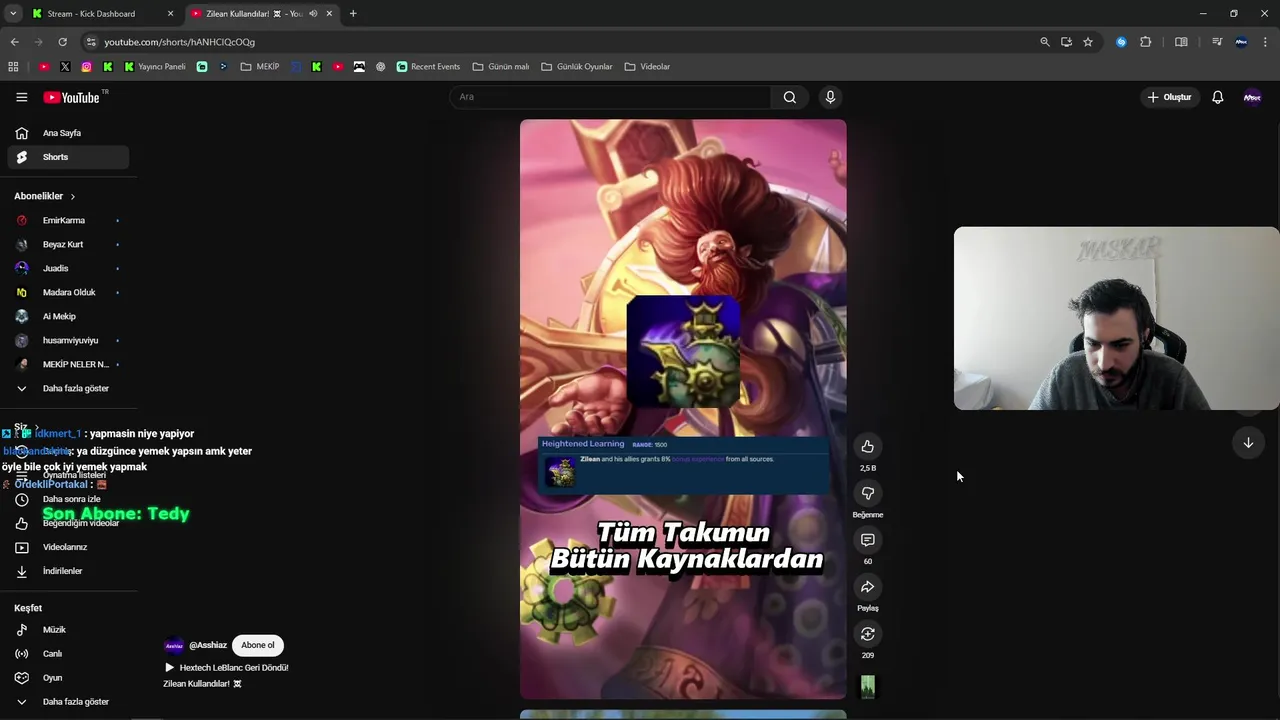The height and width of the screenshot is (720, 1280).
Task: Click the search magnifier button
Action: click(790, 97)
